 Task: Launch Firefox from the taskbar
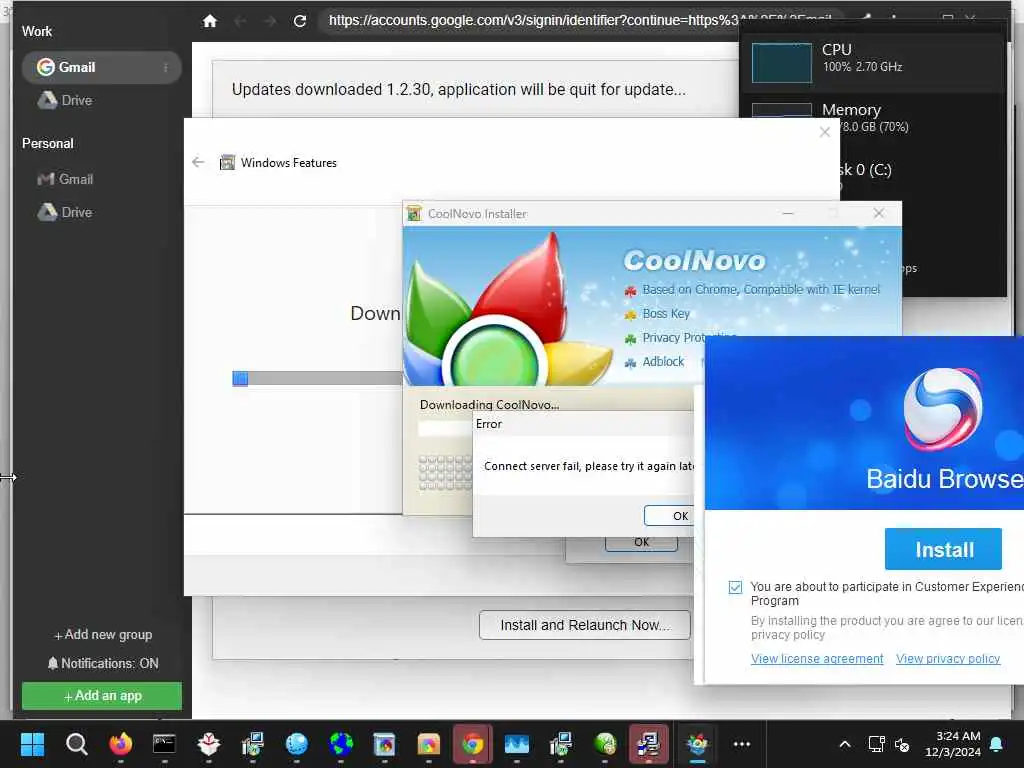tap(121, 744)
